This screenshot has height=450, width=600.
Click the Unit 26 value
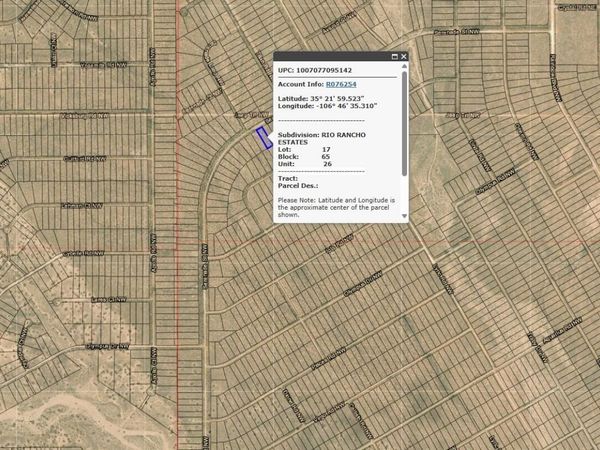[x=328, y=164]
